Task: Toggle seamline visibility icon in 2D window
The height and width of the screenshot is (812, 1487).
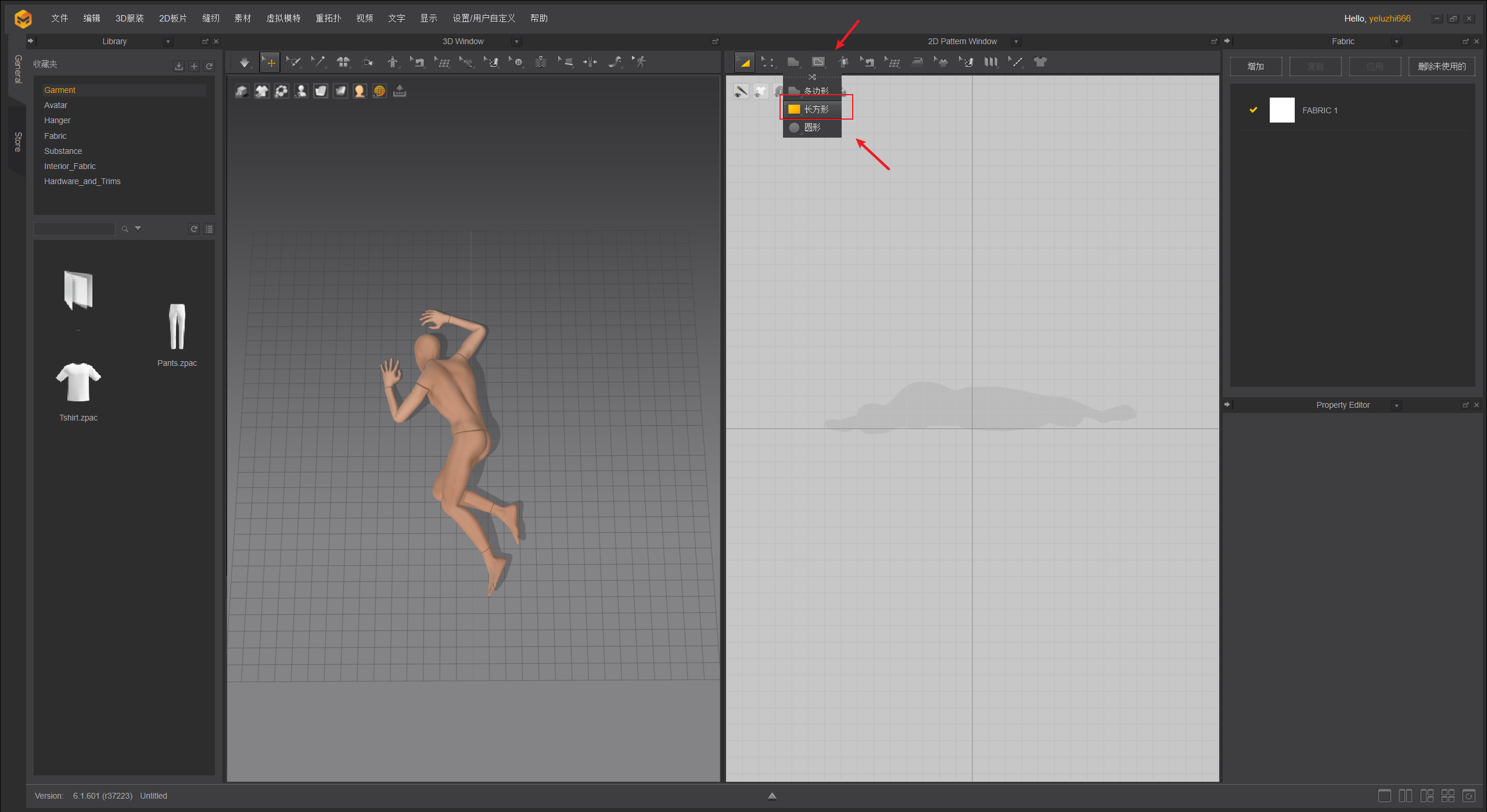Action: click(741, 91)
